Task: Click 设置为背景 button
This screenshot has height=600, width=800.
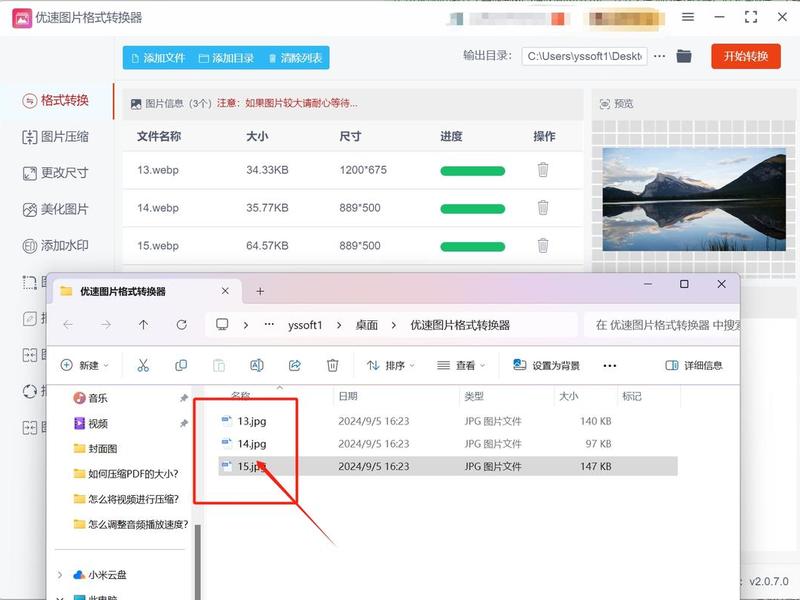Action: tap(546, 365)
